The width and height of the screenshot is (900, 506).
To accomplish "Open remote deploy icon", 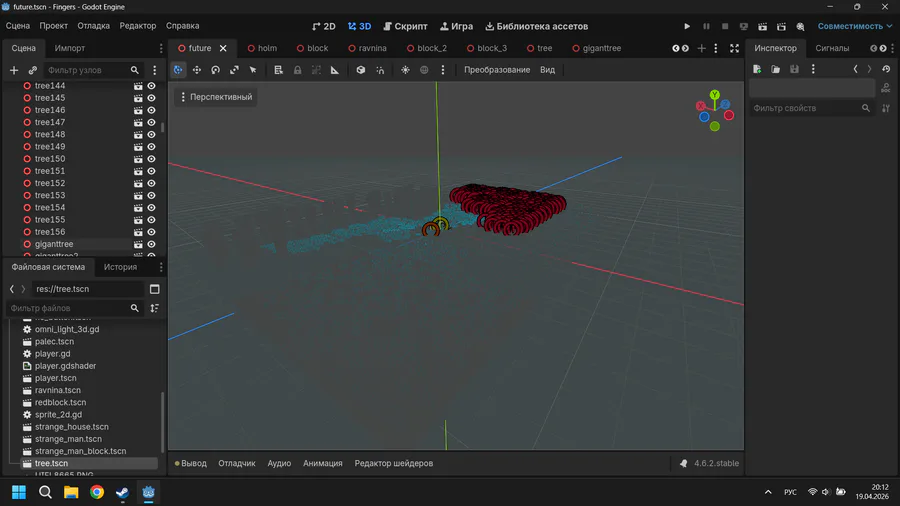I will (744, 26).
